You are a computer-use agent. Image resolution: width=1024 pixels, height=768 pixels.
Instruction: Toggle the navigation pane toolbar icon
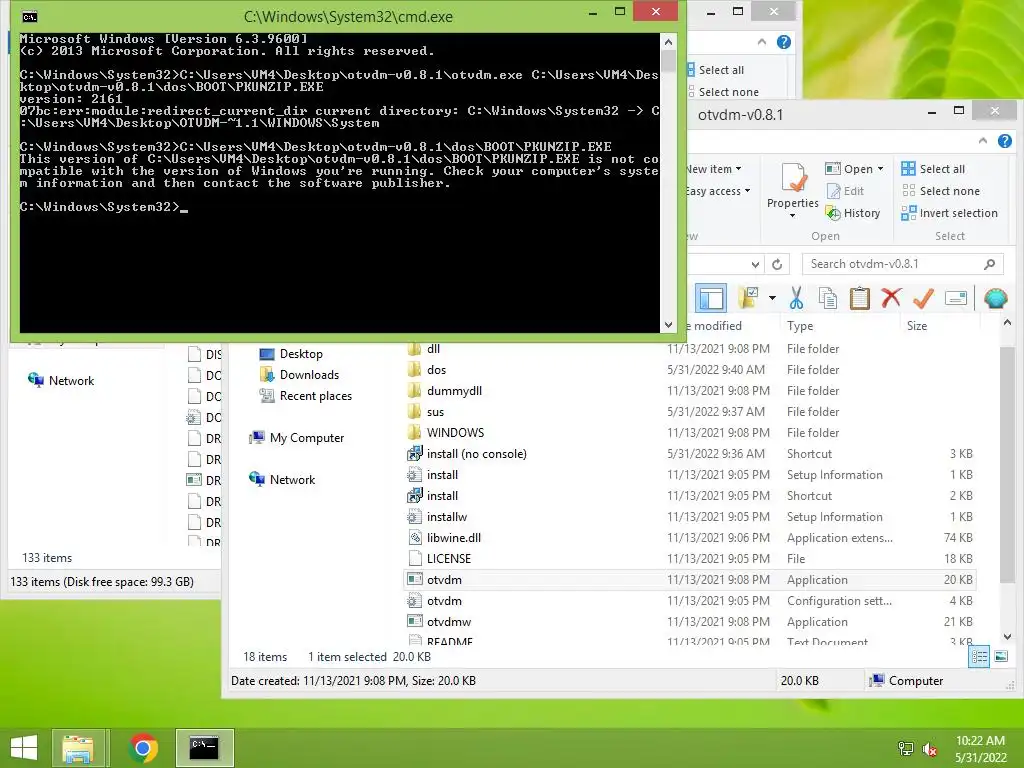(x=711, y=298)
